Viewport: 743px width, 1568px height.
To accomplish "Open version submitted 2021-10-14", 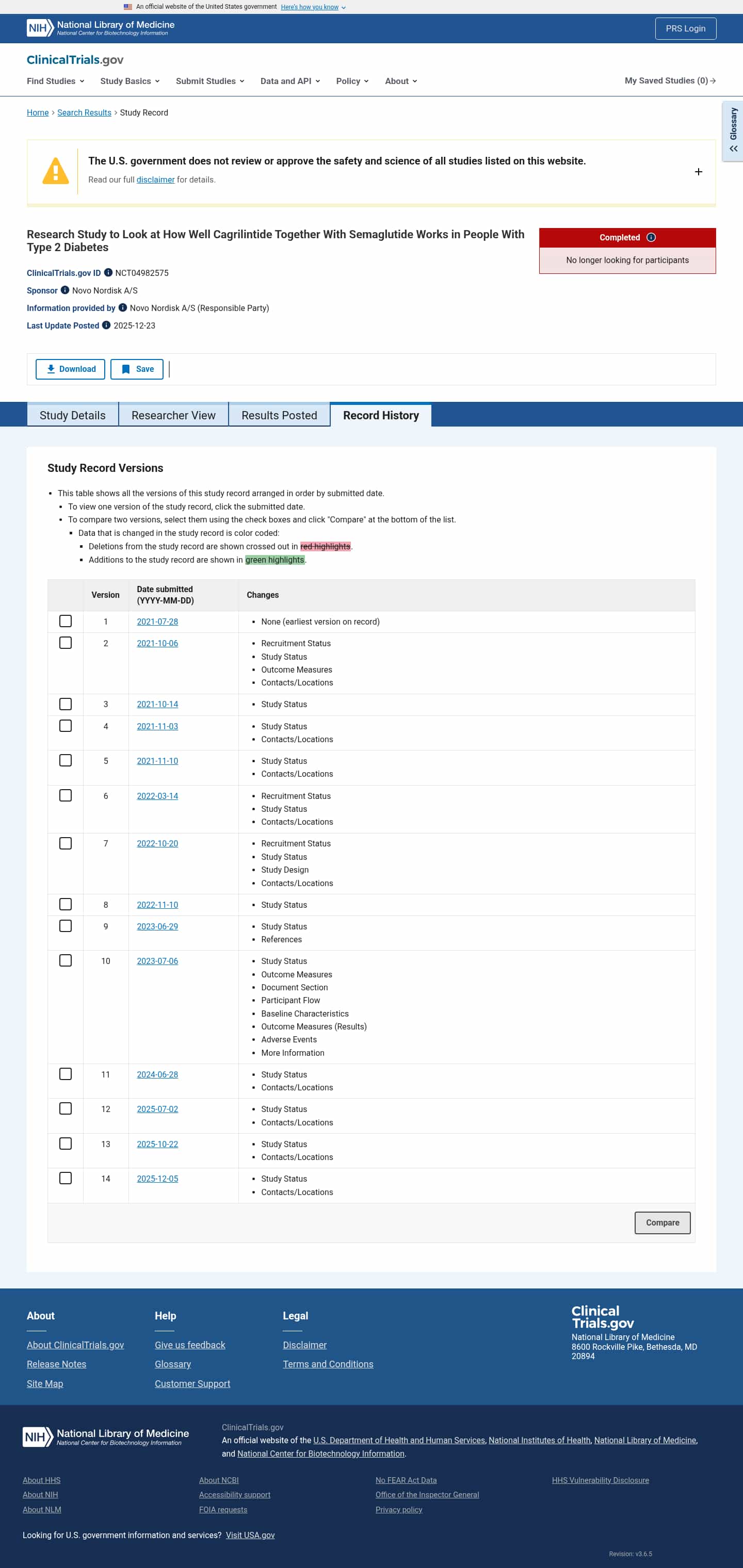I will 158,704.
